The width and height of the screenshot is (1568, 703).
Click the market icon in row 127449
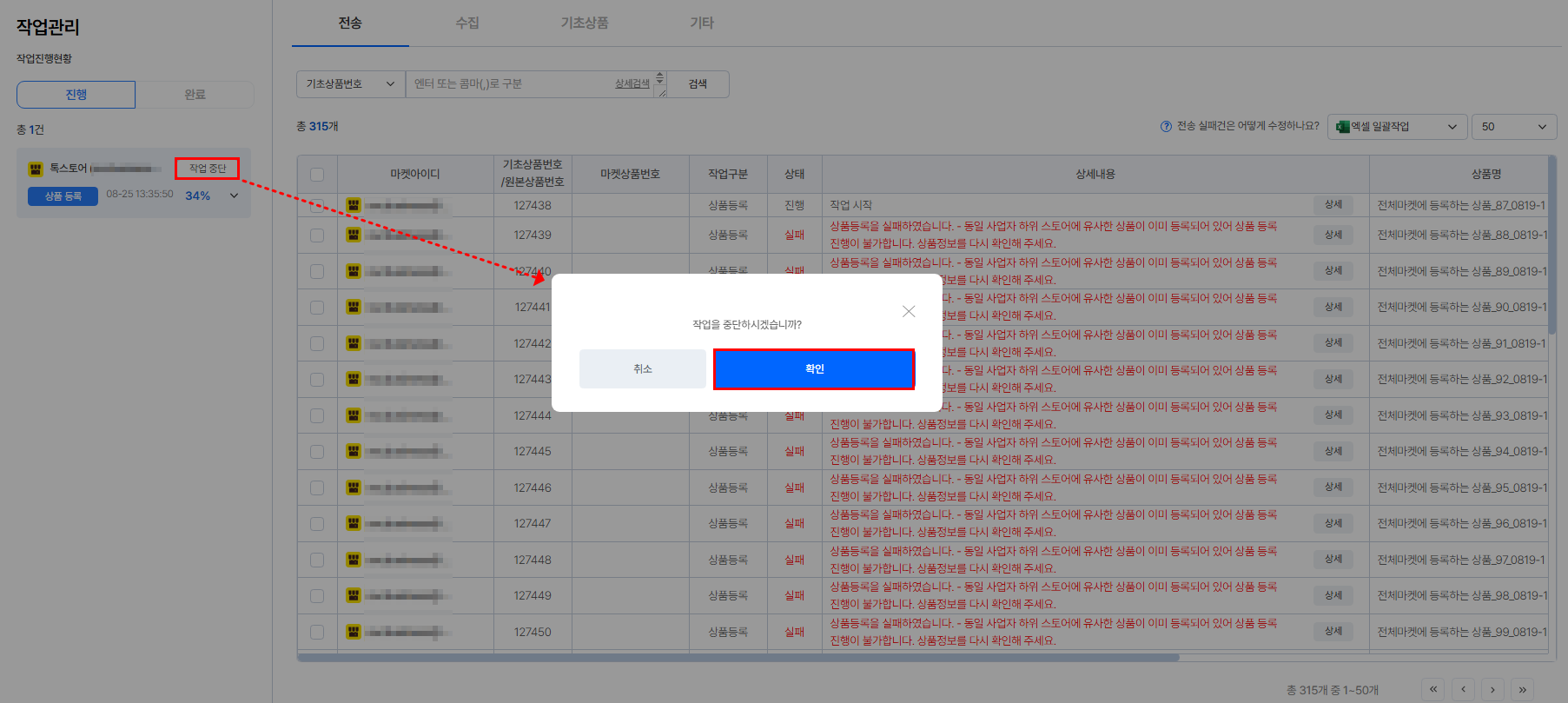click(x=354, y=595)
